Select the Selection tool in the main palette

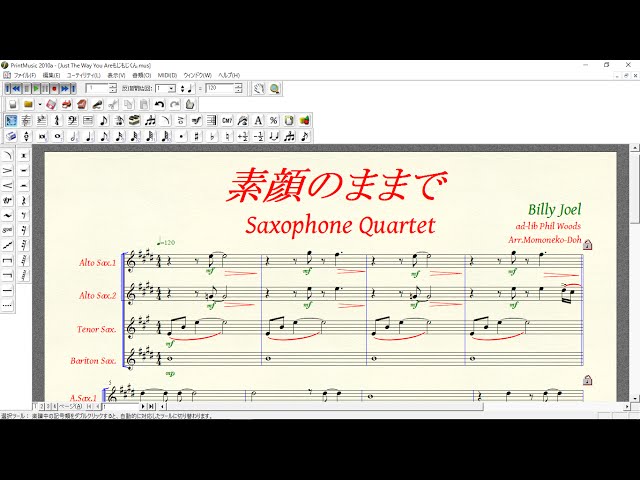click(10, 120)
